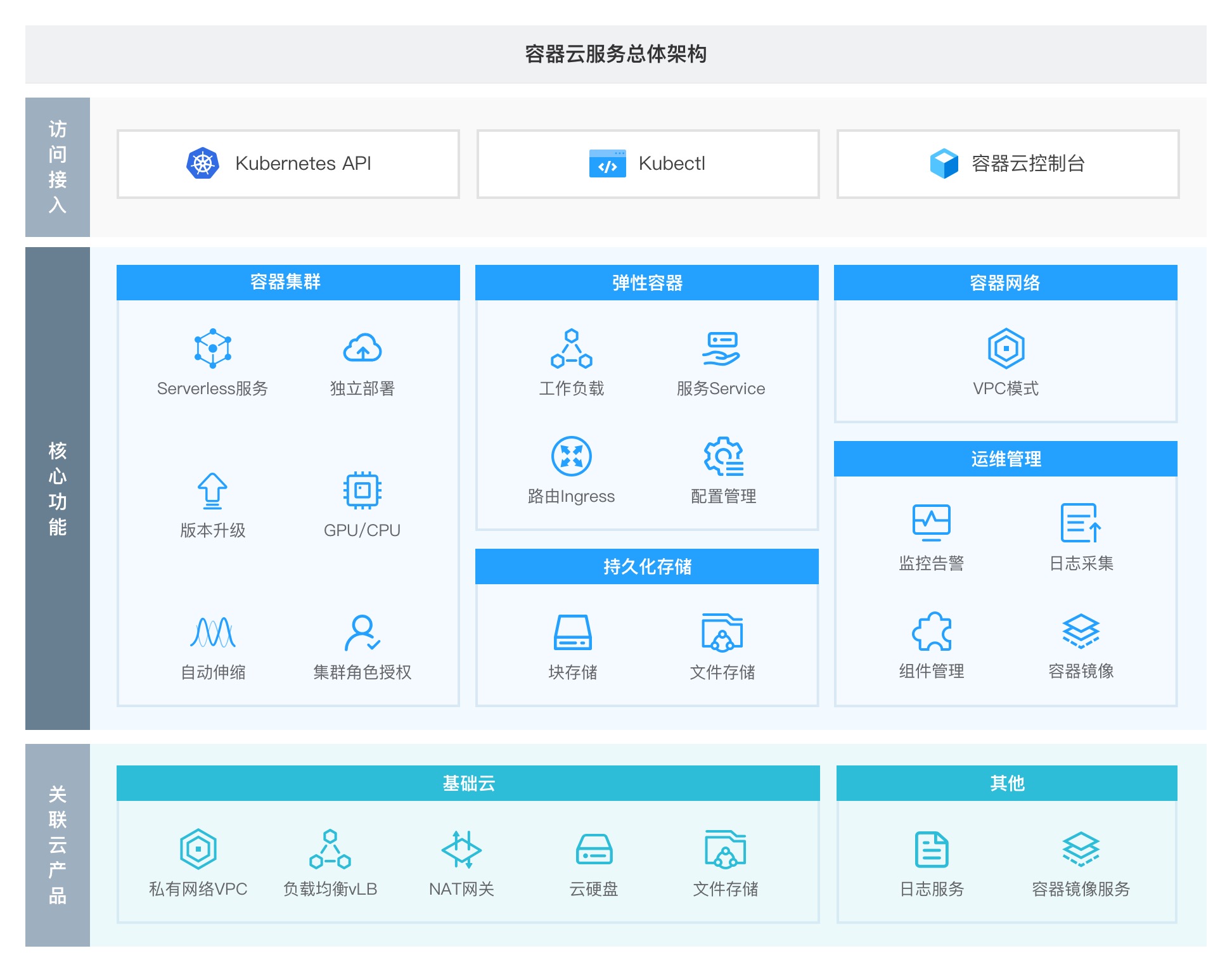
Task: Click the 容器集群 section header
Action: (x=288, y=282)
